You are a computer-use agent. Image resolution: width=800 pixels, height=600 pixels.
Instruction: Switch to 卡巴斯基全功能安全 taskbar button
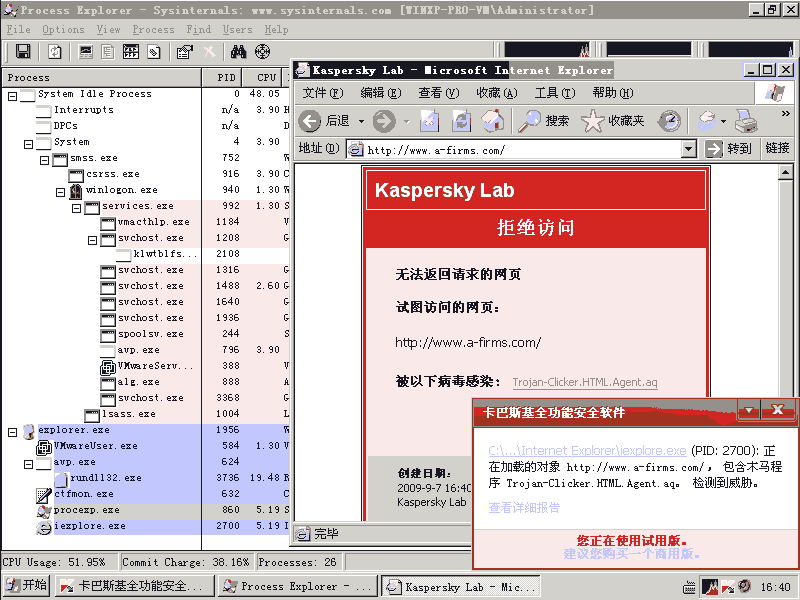click(x=135, y=586)
